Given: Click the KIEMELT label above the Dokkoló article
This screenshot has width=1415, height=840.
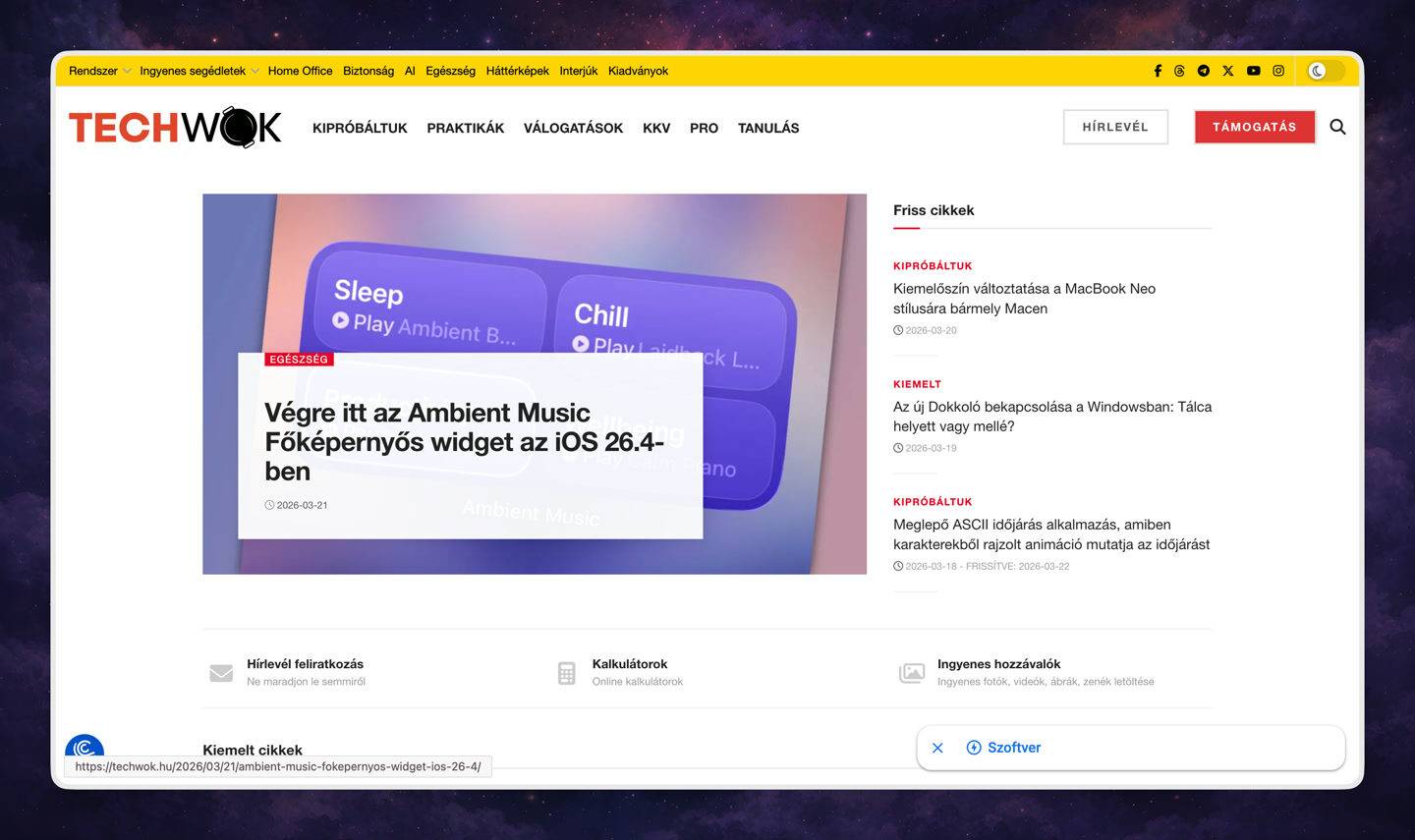Looking at the screenshot, I should [917, 384].
